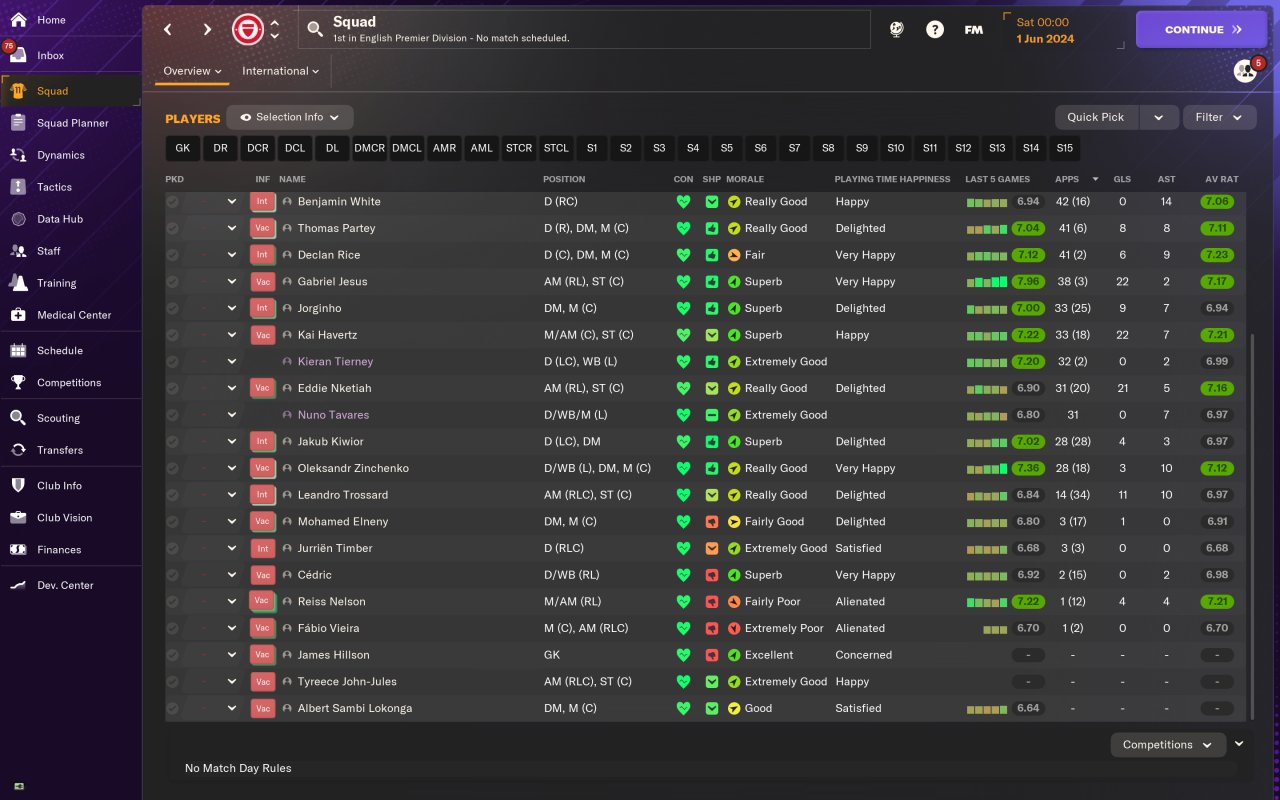Toggle the pick checkbox for Albert Sambi Lokonga

pos(173,708)
